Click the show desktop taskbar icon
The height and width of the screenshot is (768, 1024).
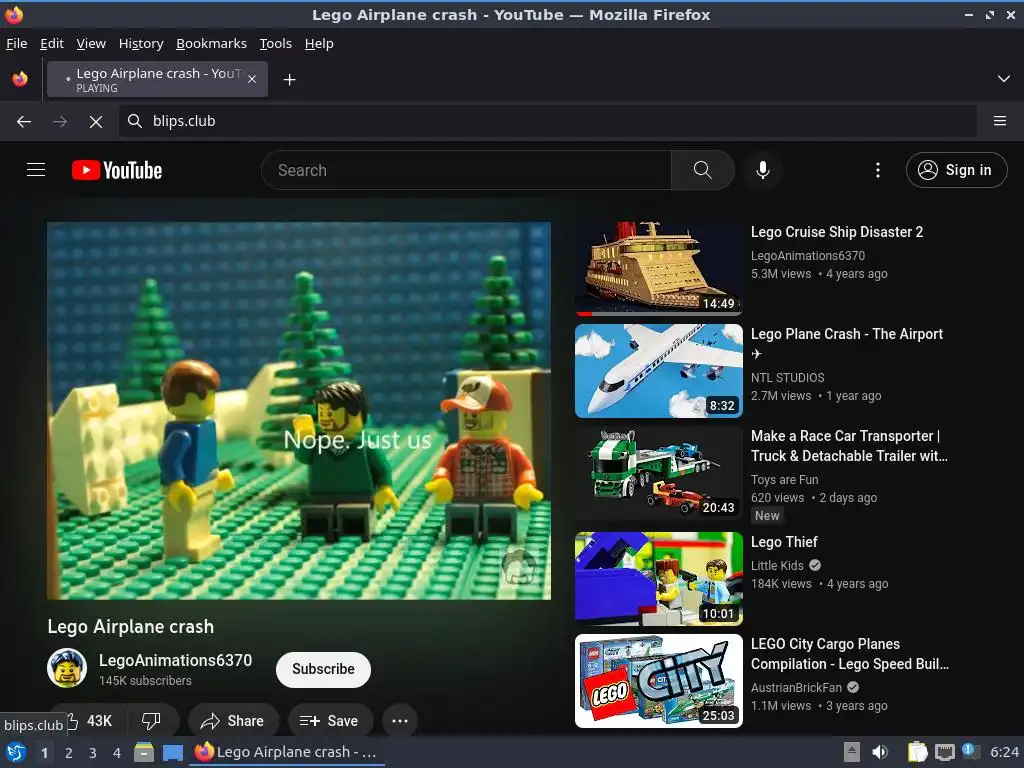point(173,753)
